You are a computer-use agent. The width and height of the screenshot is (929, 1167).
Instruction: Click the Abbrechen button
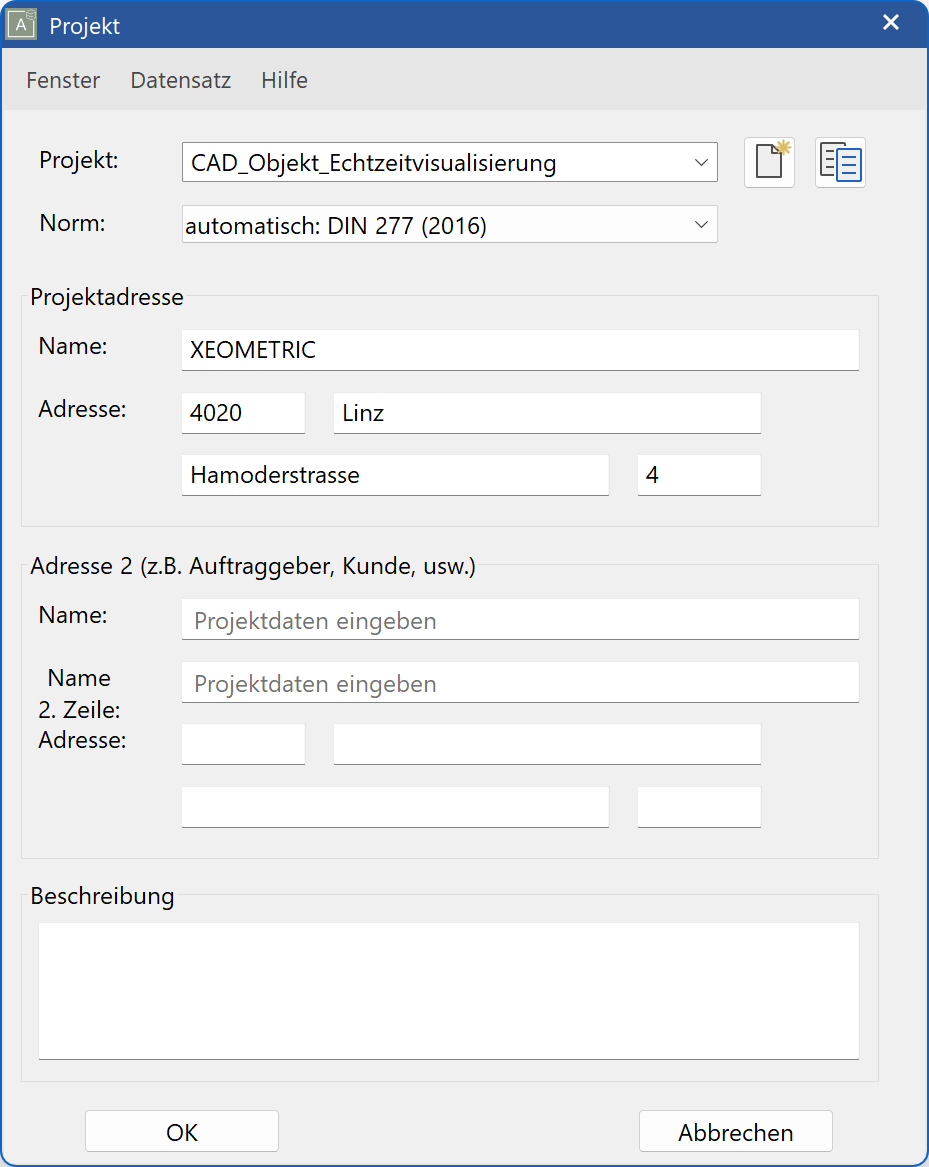click(735, 1132)
